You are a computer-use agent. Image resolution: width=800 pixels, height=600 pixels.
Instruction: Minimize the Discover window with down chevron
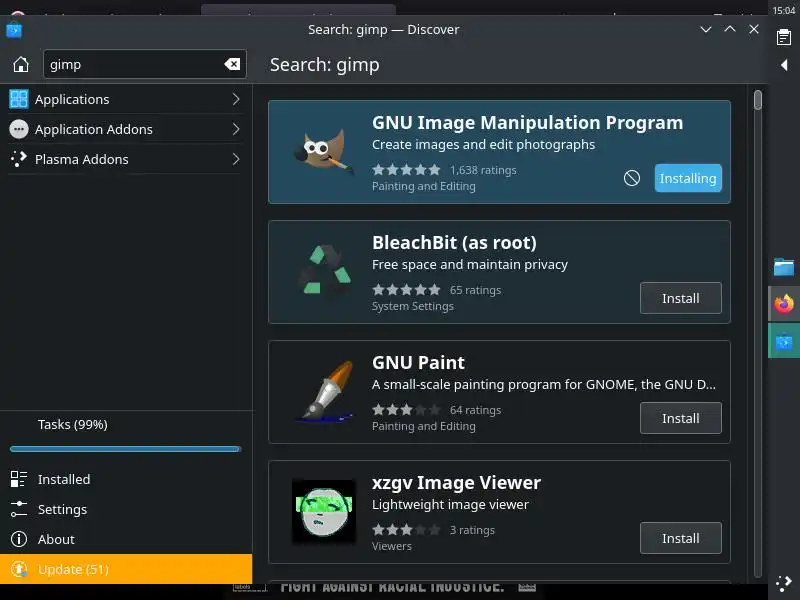tap(706, 30)
